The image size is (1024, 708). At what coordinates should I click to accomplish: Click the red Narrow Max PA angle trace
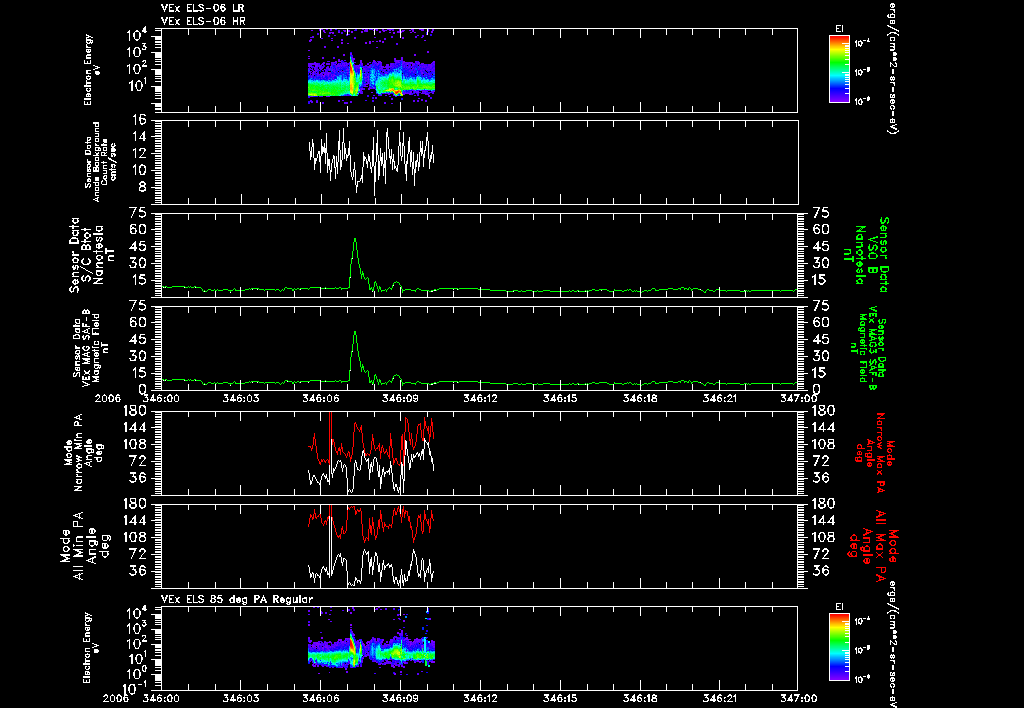[x=371, y=441]
